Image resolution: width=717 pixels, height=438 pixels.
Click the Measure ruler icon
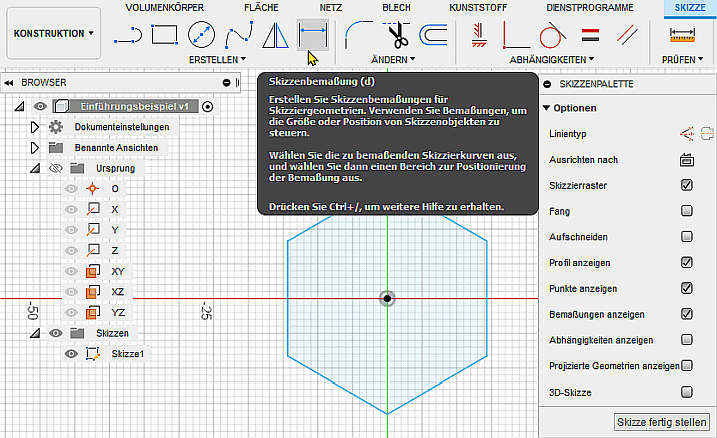pos(683,36)
